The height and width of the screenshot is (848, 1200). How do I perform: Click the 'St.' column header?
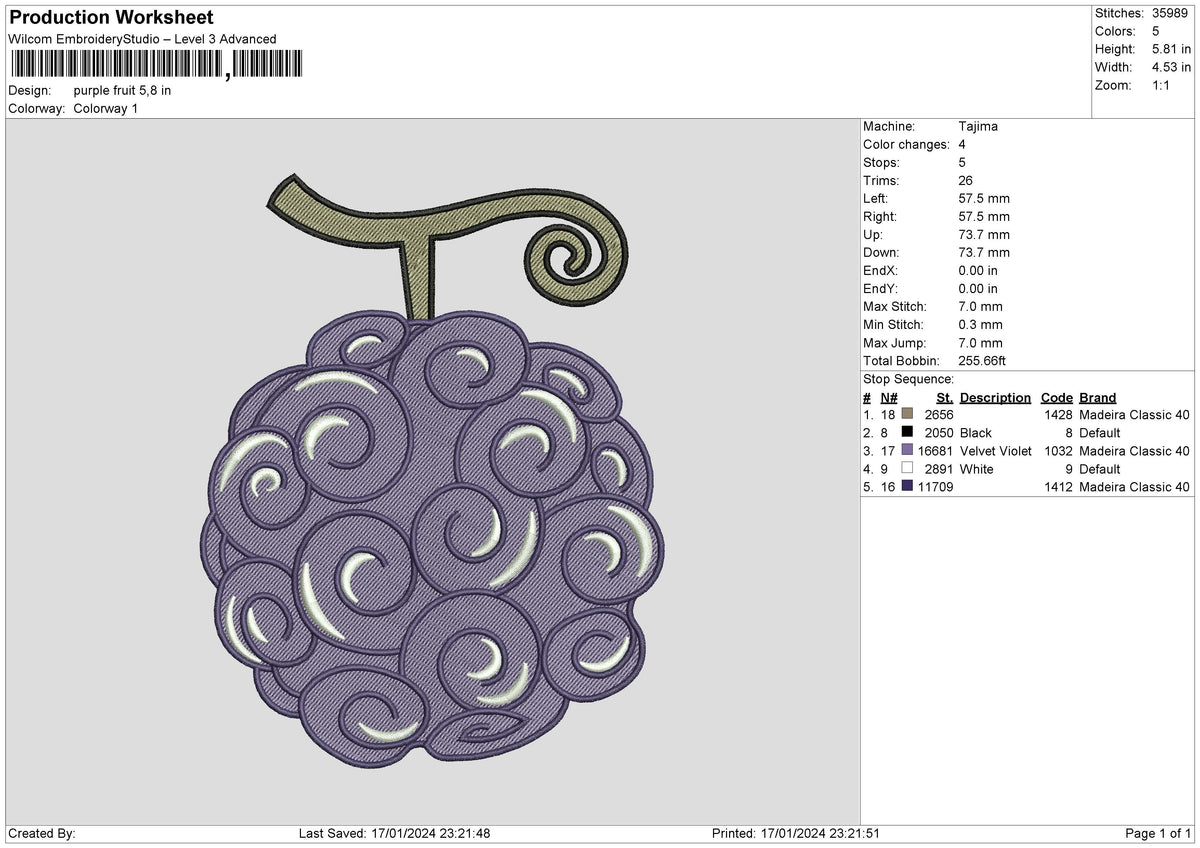coord(945,397)
